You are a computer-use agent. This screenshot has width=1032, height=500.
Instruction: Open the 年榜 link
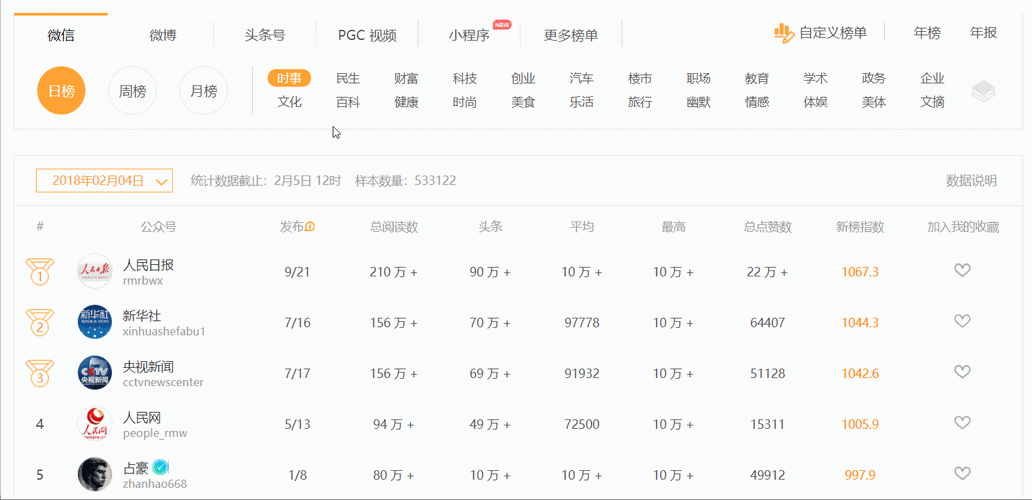(927, 33)
